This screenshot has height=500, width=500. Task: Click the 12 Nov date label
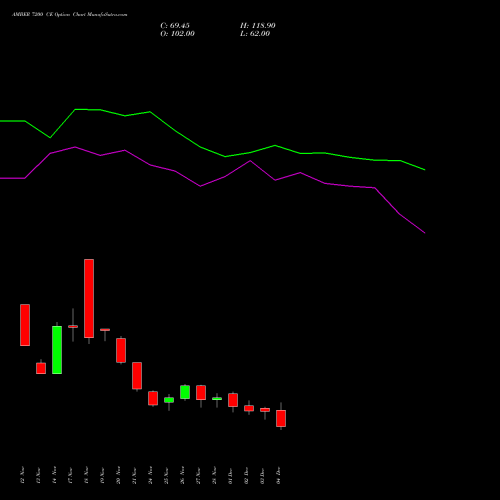pos(22,475)
